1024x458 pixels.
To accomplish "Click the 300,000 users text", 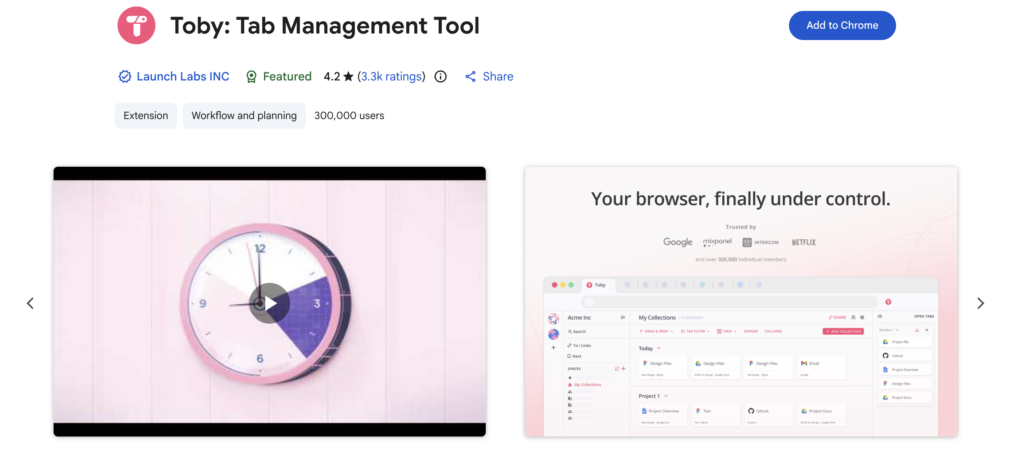I will tap(349, 116).
